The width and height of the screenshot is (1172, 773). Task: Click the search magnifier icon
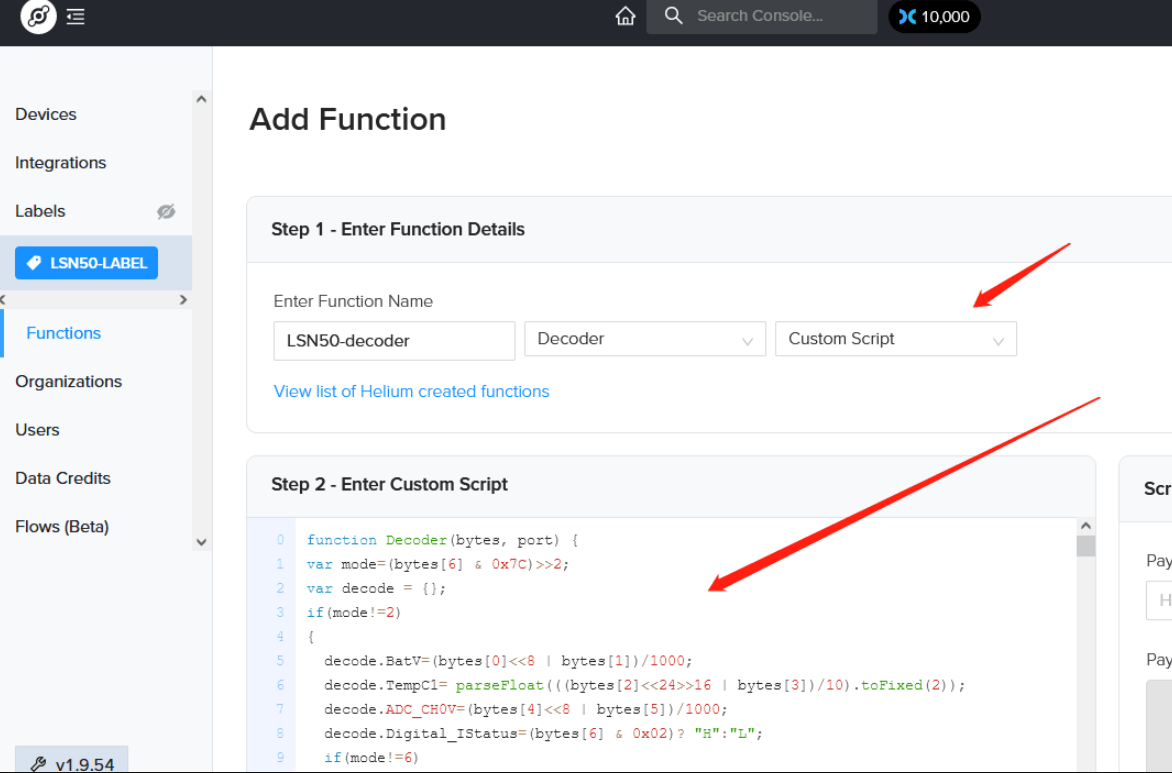673,16
